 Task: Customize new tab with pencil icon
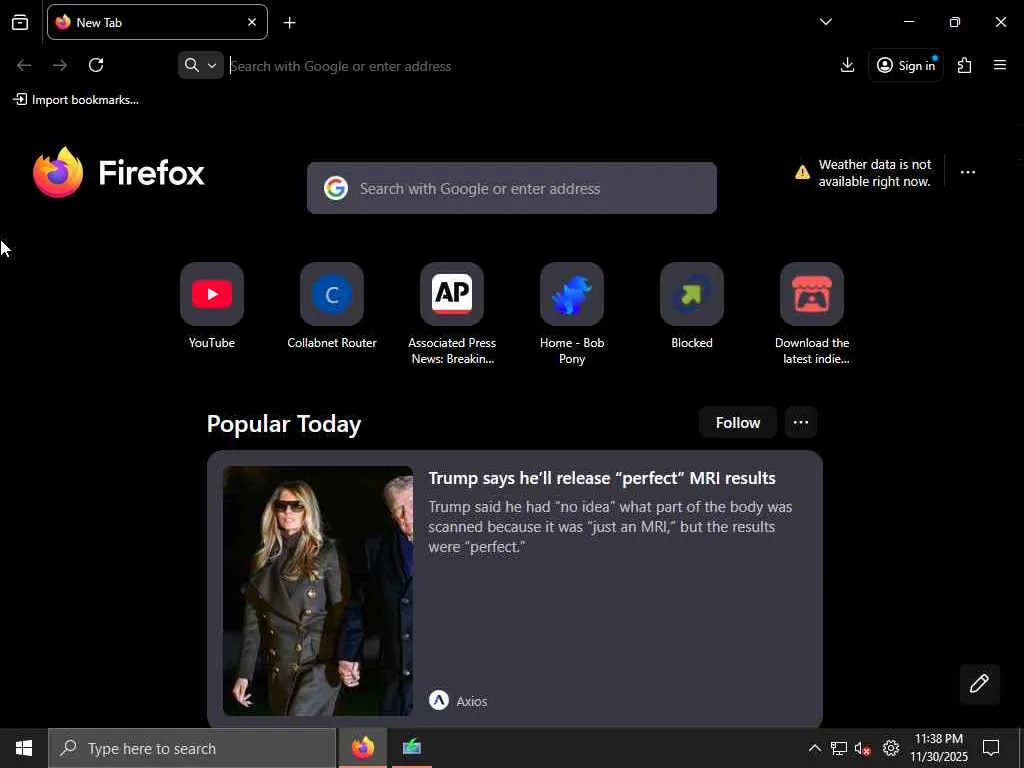pyautogui.click(x=979, y=684)
